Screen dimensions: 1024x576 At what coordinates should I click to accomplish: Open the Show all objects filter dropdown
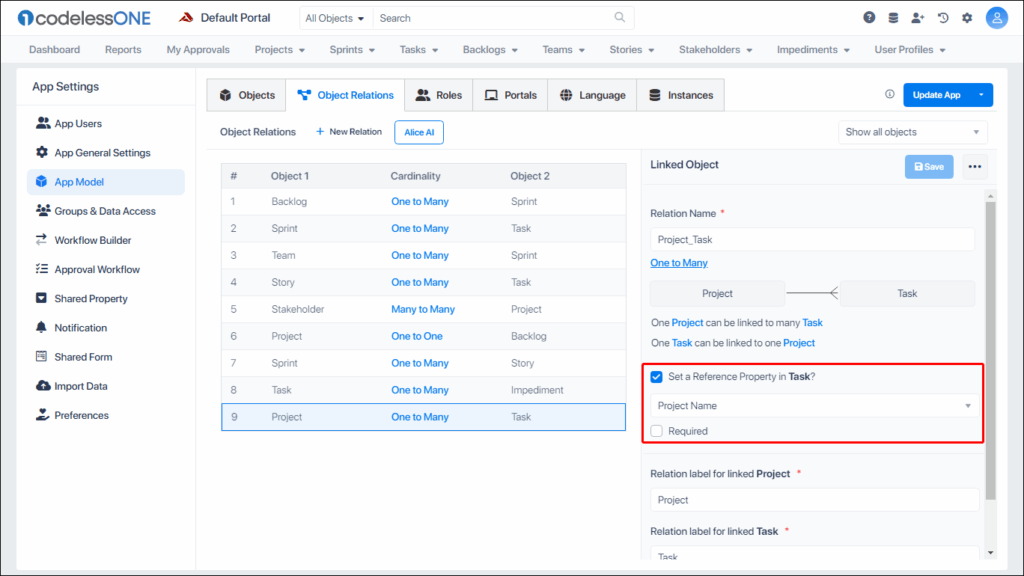tap(912, 132)
